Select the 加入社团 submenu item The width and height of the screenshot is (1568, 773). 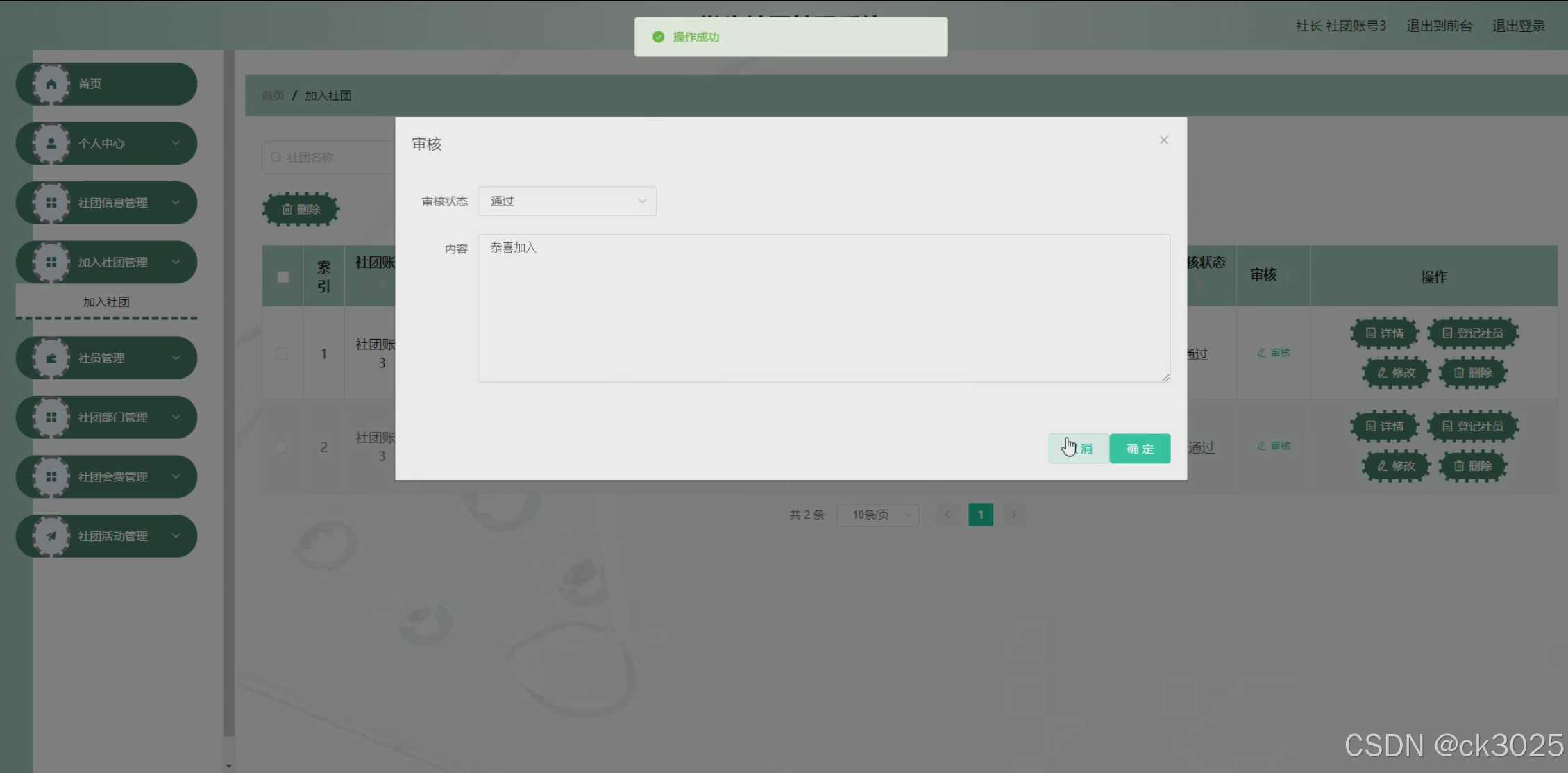point(106,302)
